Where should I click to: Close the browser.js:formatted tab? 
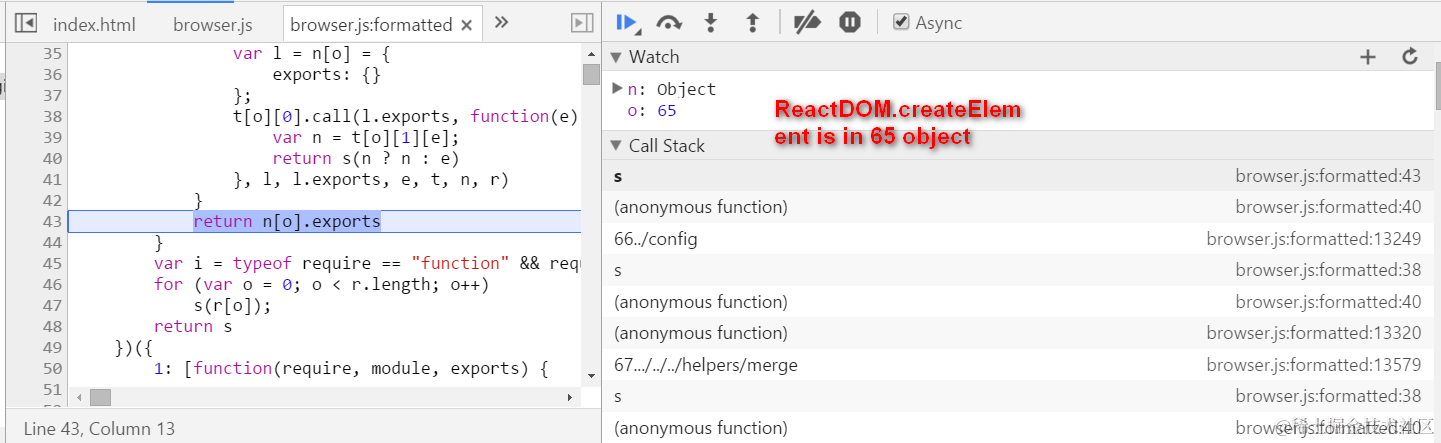[x=466, y=24]
